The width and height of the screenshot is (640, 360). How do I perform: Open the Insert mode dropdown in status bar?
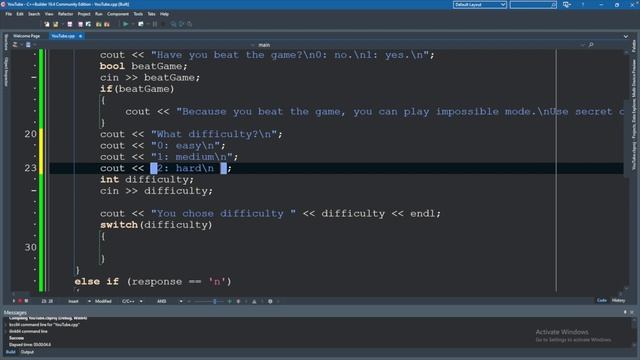(x=89, y=301)
